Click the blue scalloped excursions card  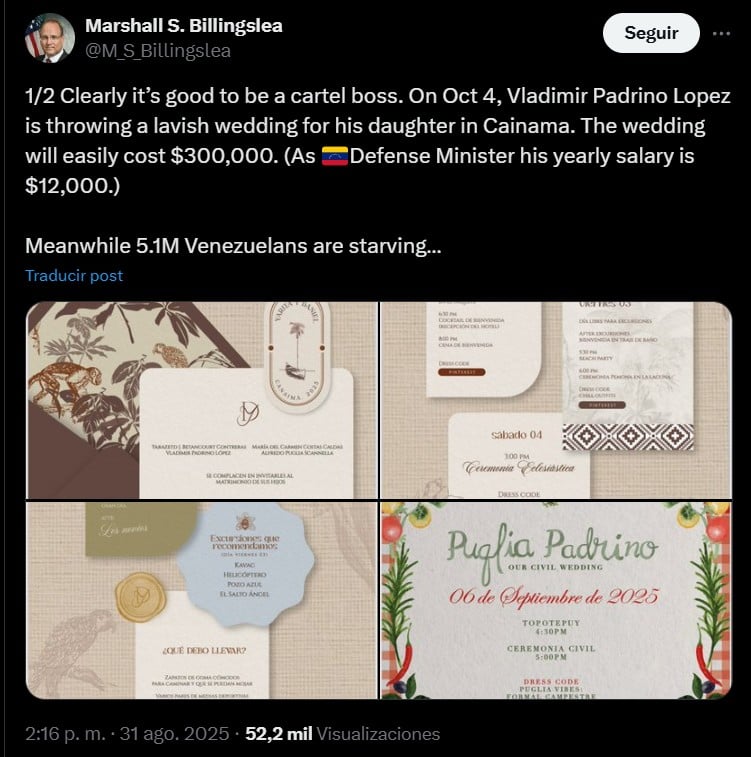[x=245, y=564]
